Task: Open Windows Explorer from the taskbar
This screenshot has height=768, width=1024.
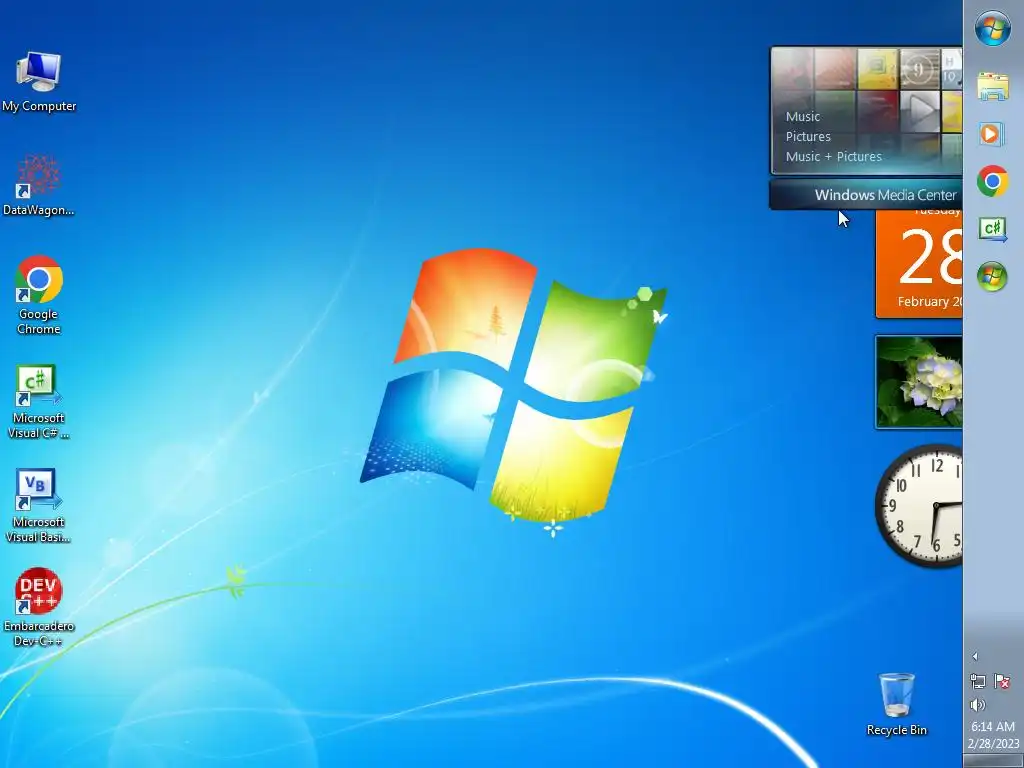Action: click(993, 87)
